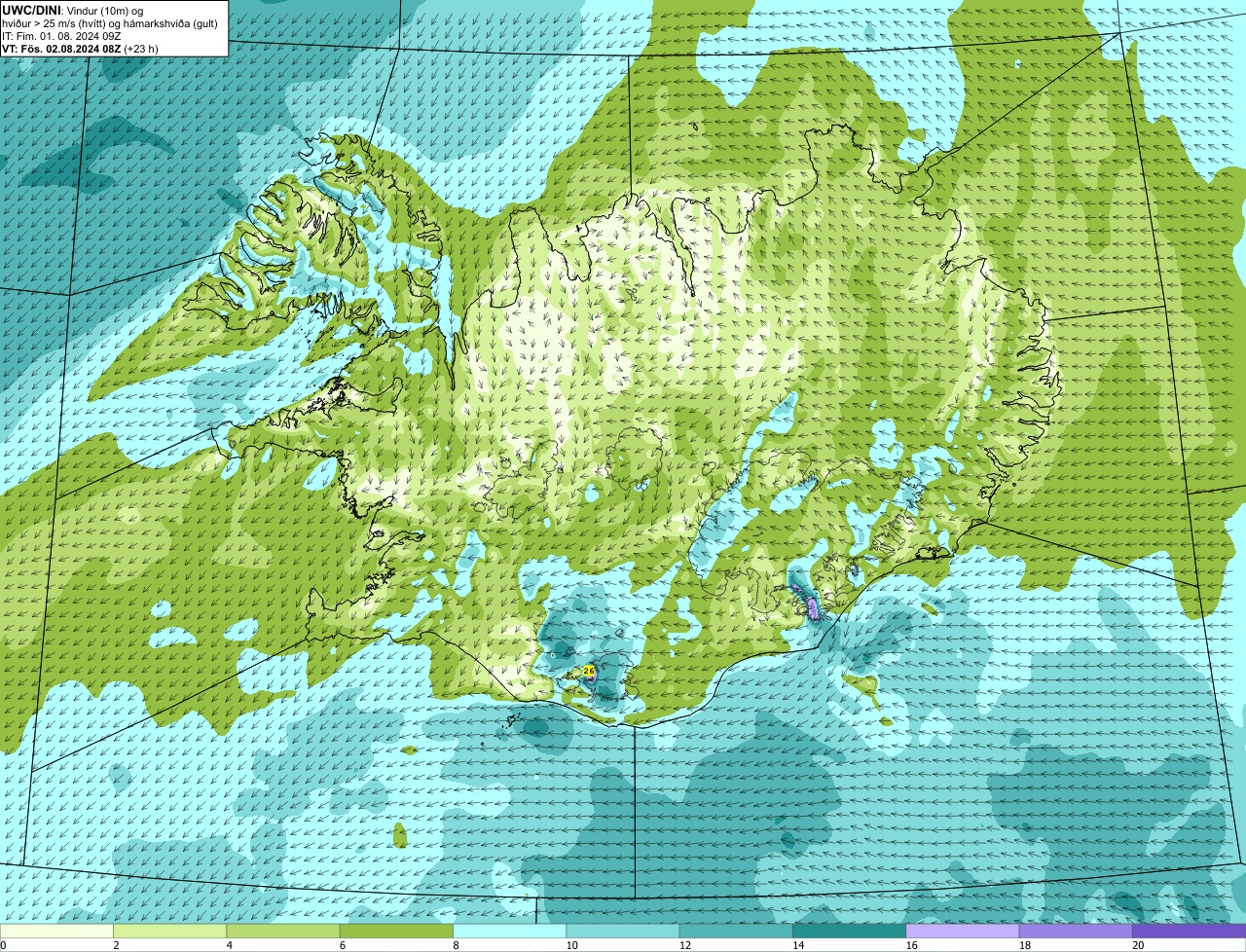Select the 8–10 m/s pale cyan swatch
Screen dimensions: 1246x952
tap(509, 932)
